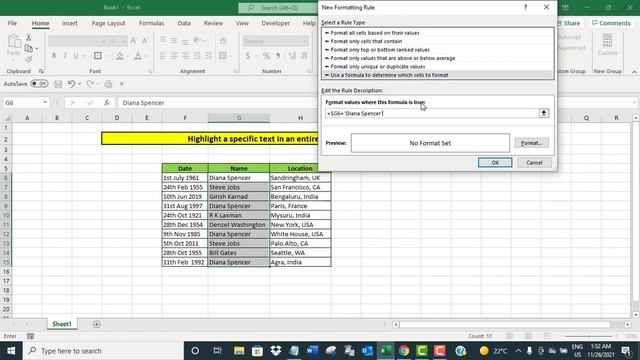Select 'Use a formula to determine which cells to format'
The width and height of the screenshot is (640, 360).
[x=438, y=75]
